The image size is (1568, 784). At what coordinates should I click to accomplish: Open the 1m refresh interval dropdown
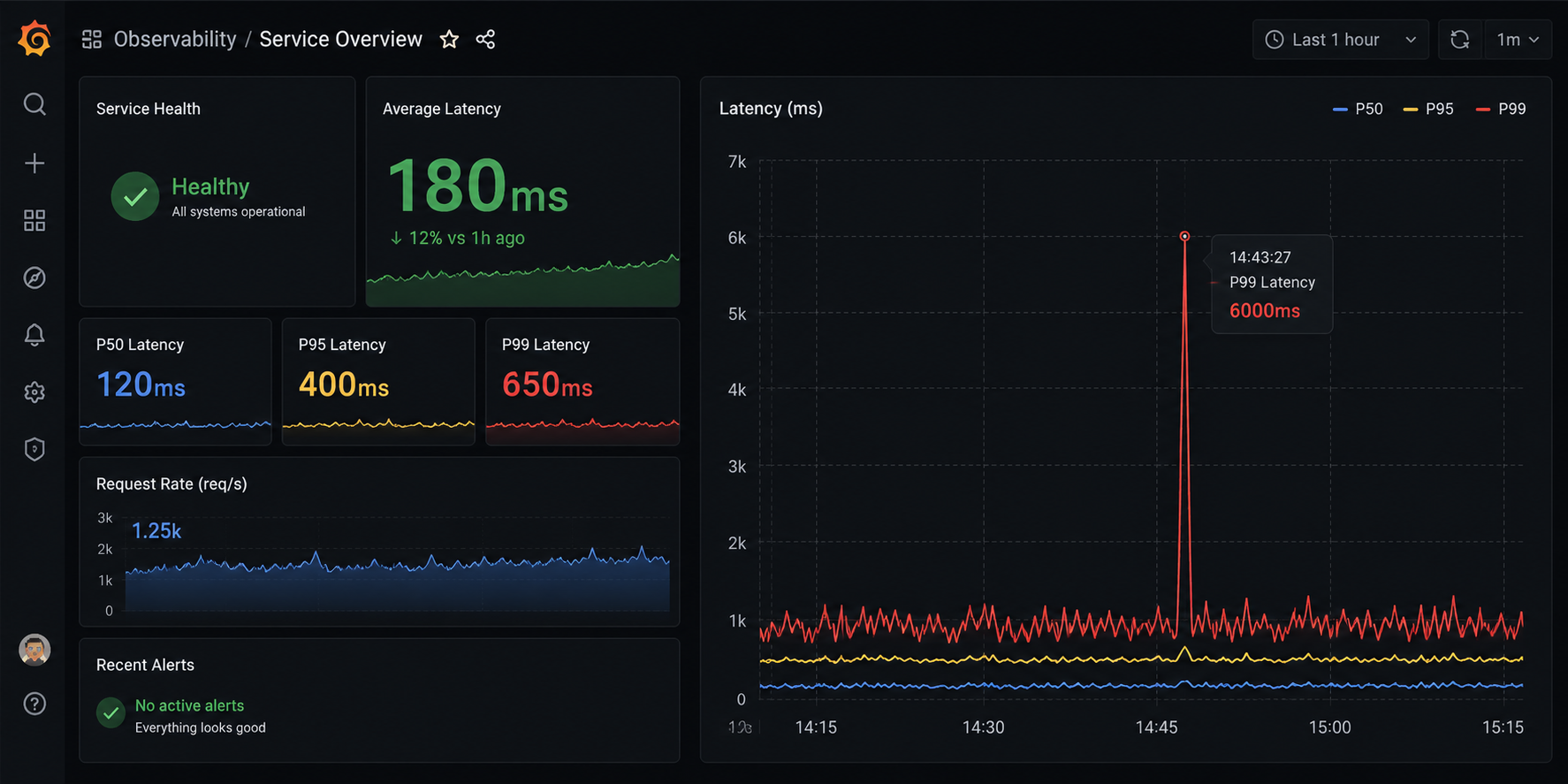coord(1518,40)
